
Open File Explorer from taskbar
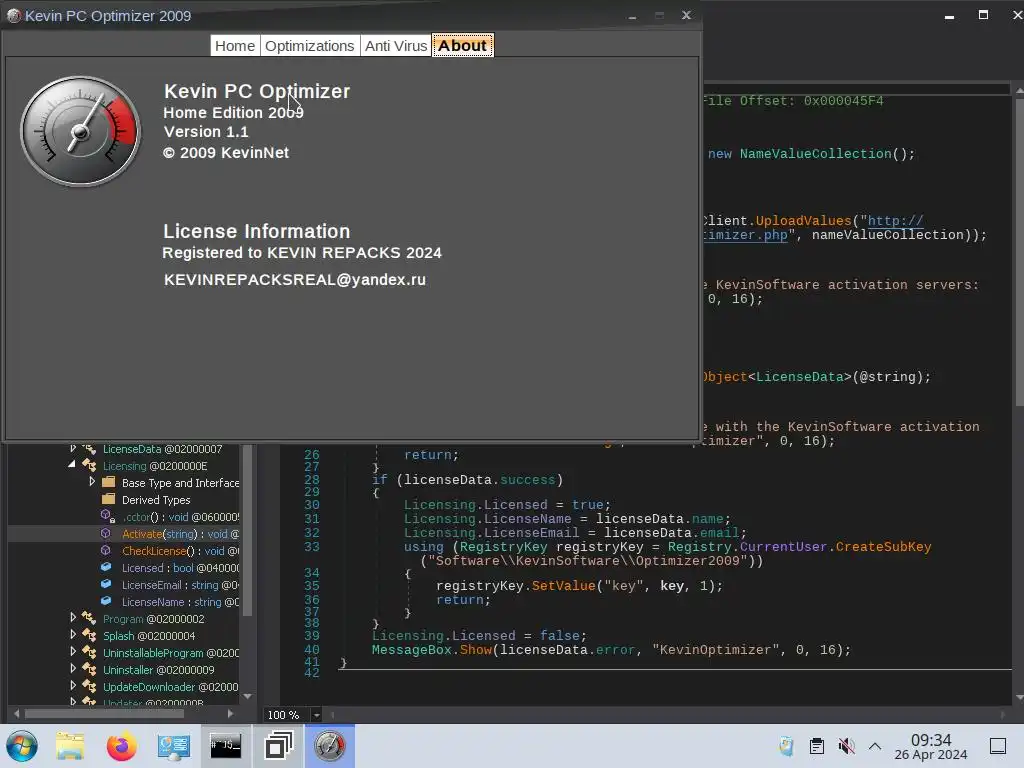(x=70, y=746)
